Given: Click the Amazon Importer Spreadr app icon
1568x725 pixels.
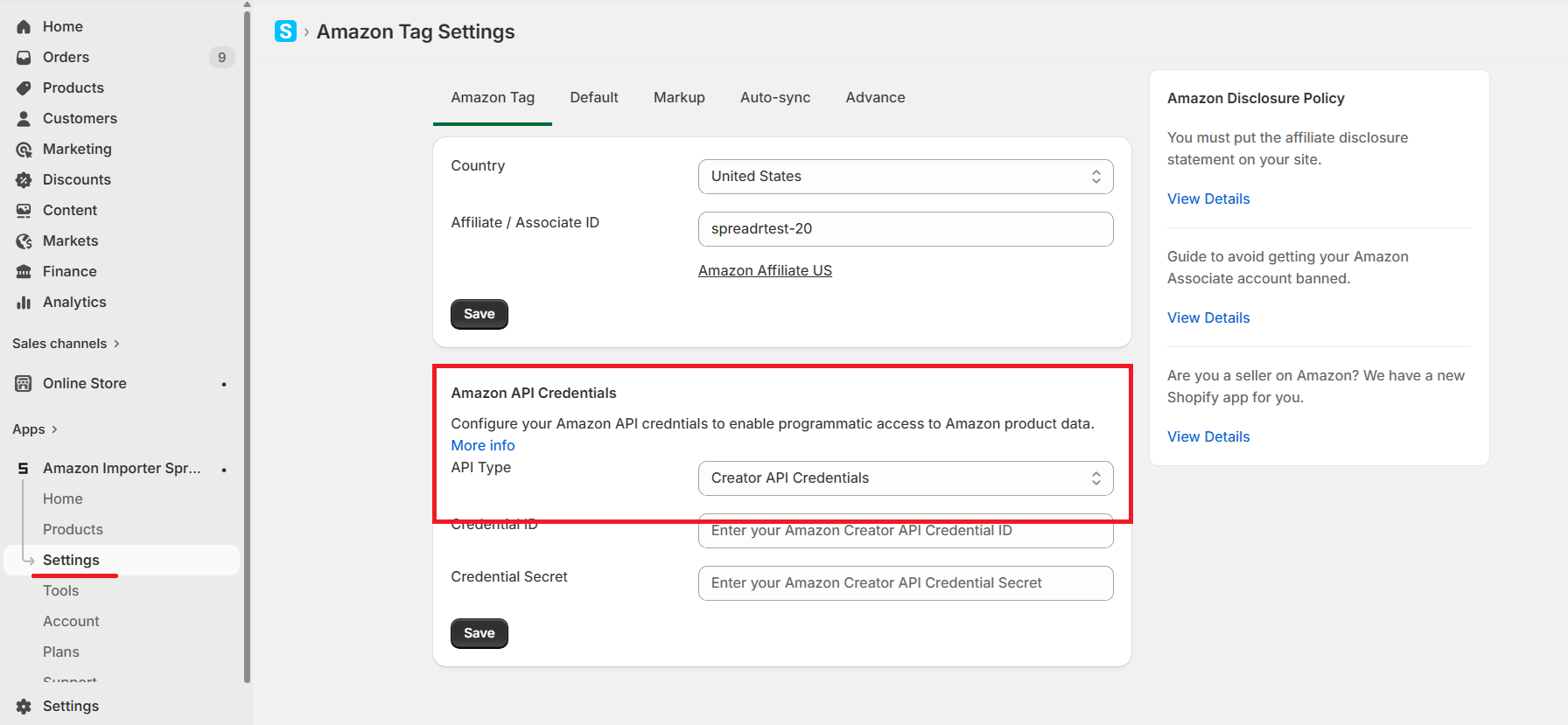Looking at the screenshot, I should click(x=24, y=469).
